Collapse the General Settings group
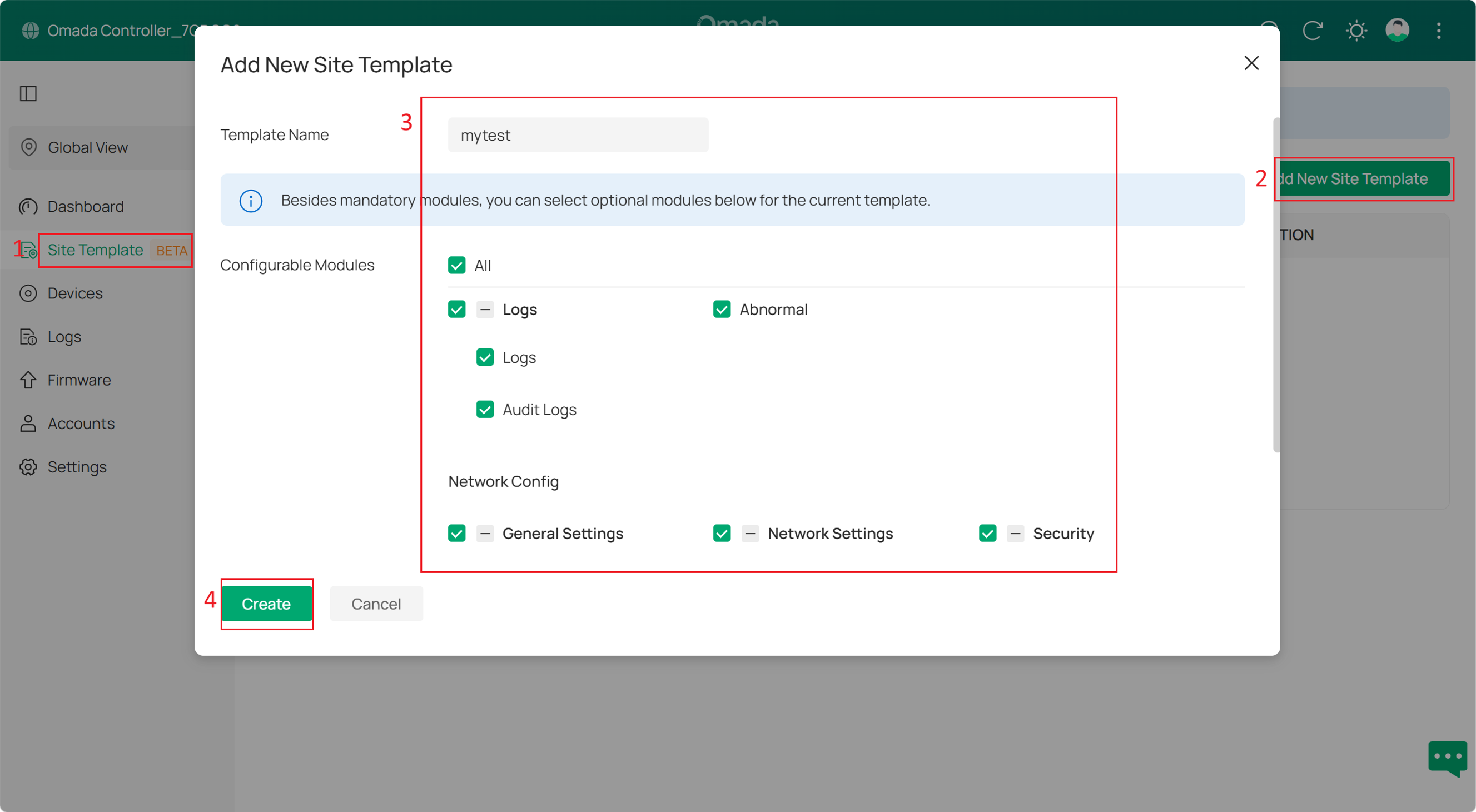 pyautogui.click(x=485, y=533)
